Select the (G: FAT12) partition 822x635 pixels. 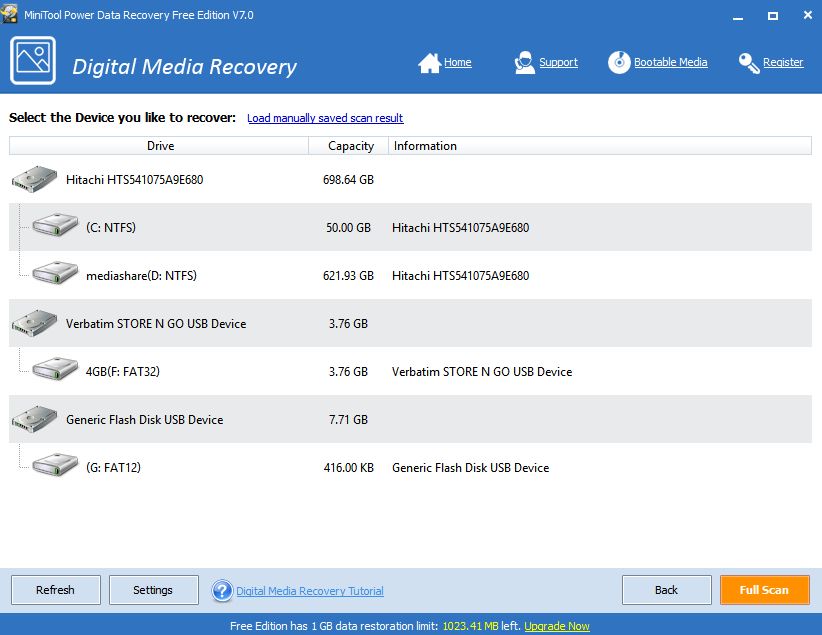coord(113,468)
